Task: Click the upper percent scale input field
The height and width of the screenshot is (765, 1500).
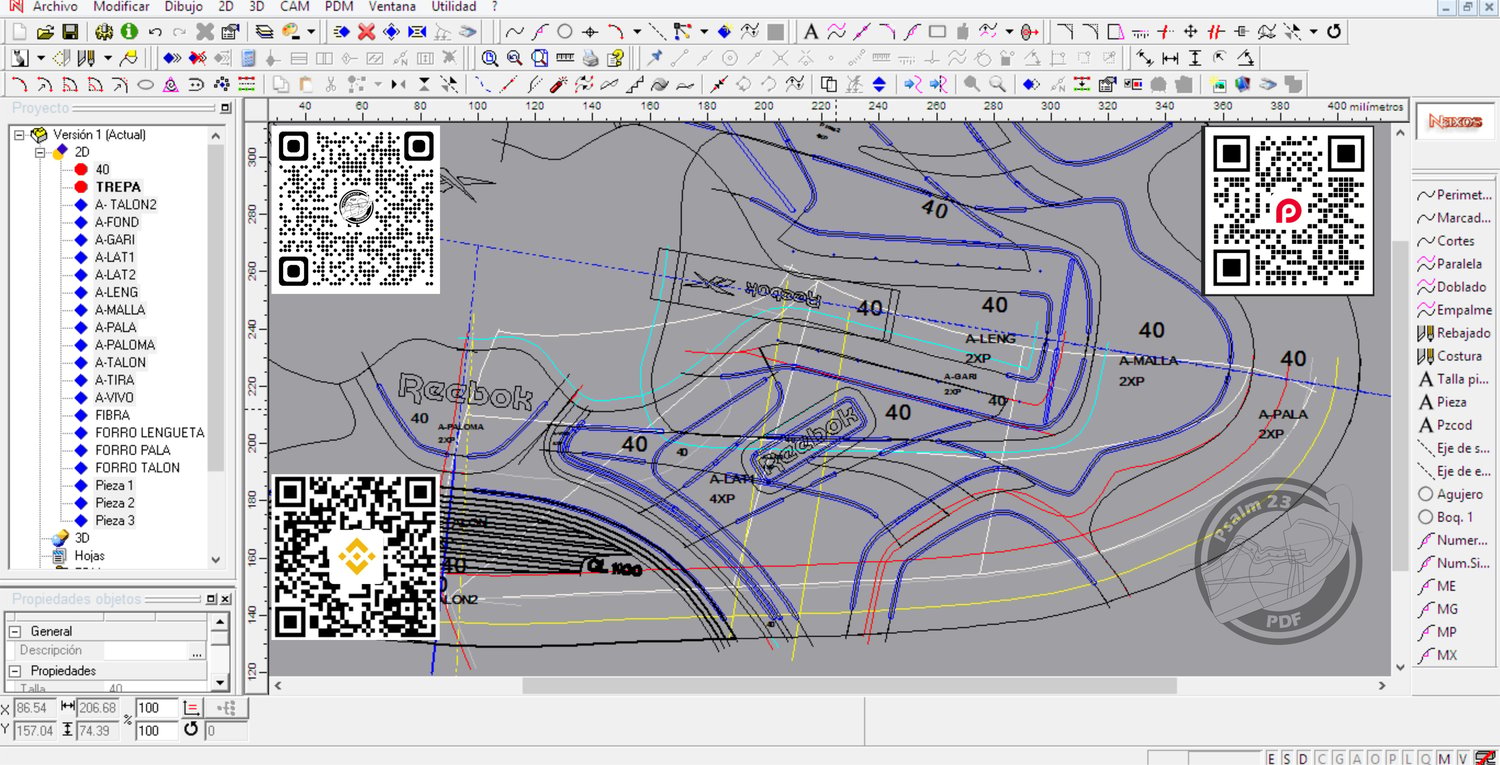Action: point(156,708)
